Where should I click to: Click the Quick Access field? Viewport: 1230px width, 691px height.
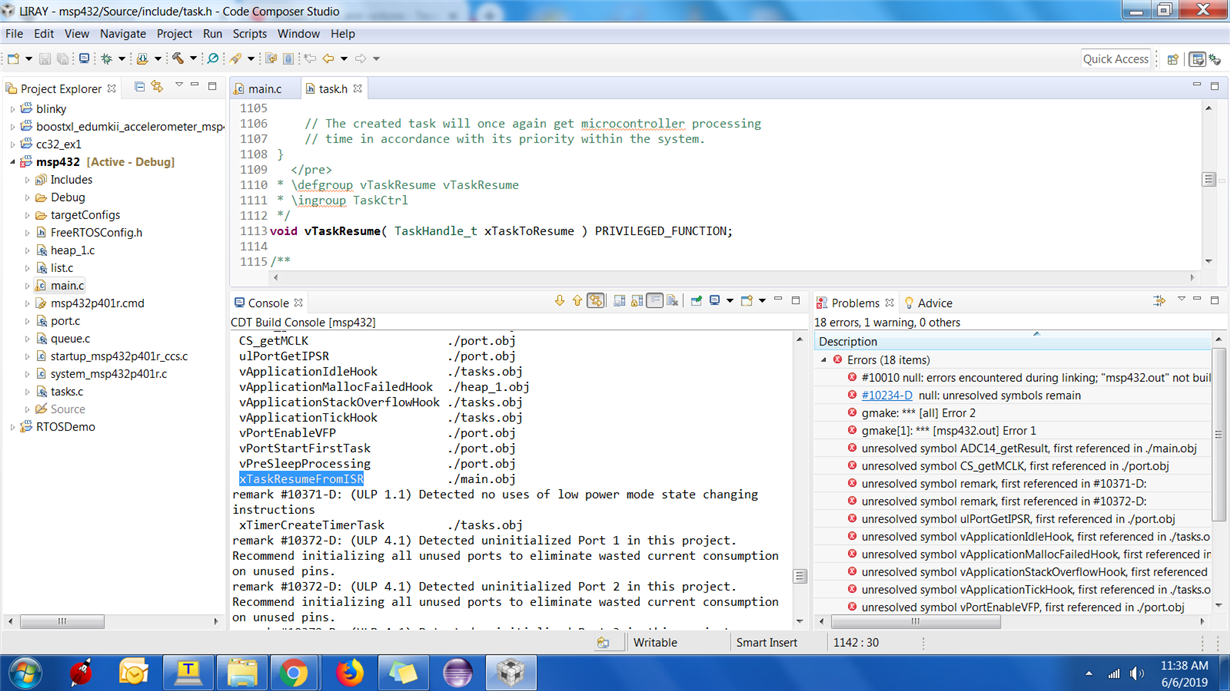(x=1116, y=59)
